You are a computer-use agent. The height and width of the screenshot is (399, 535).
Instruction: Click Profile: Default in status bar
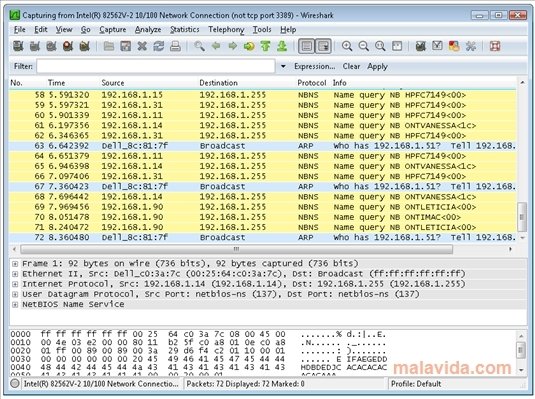(416, 384)
